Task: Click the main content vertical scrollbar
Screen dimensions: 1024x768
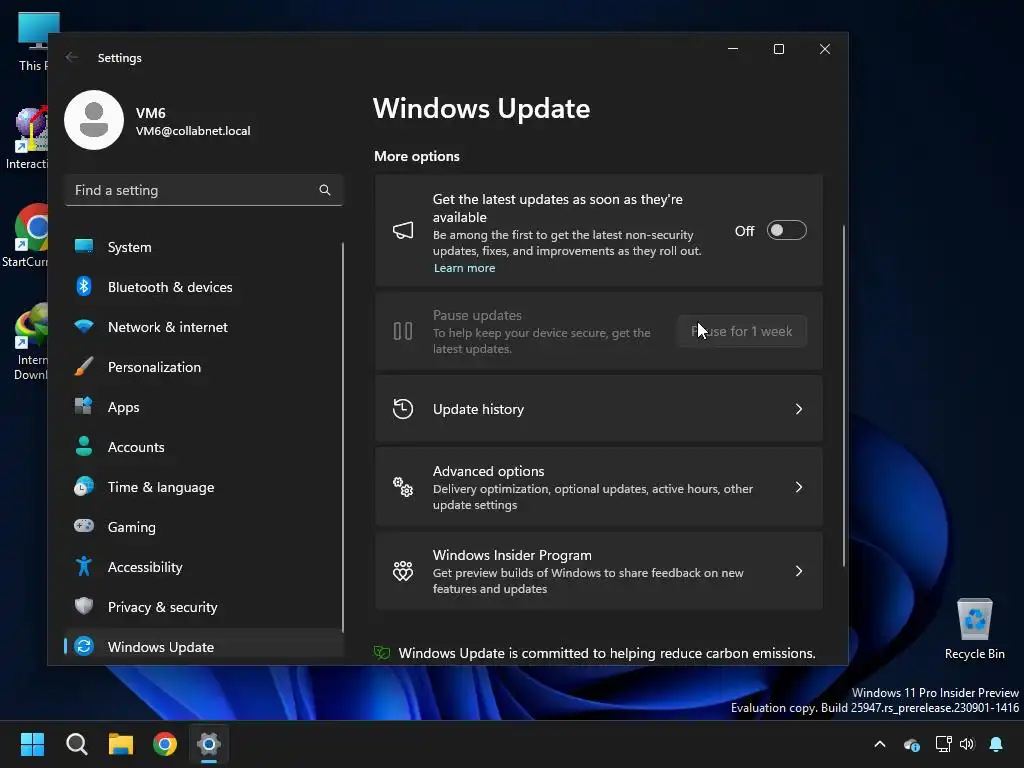Action: (843, 396)
